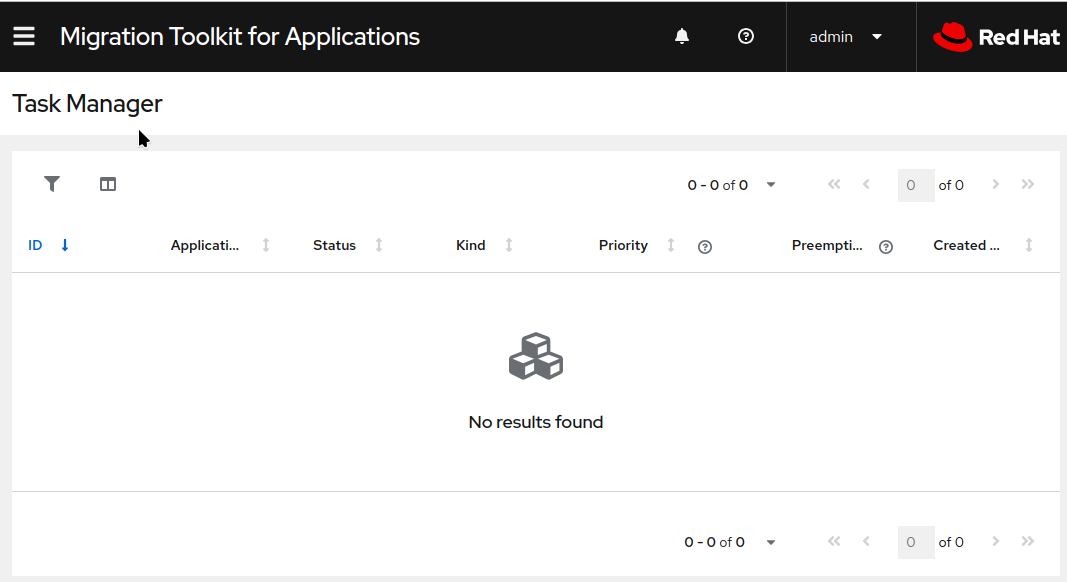Go to first page in bottom pagination
This screenshot has width=1067, height=582.
[x=834, y=542]
